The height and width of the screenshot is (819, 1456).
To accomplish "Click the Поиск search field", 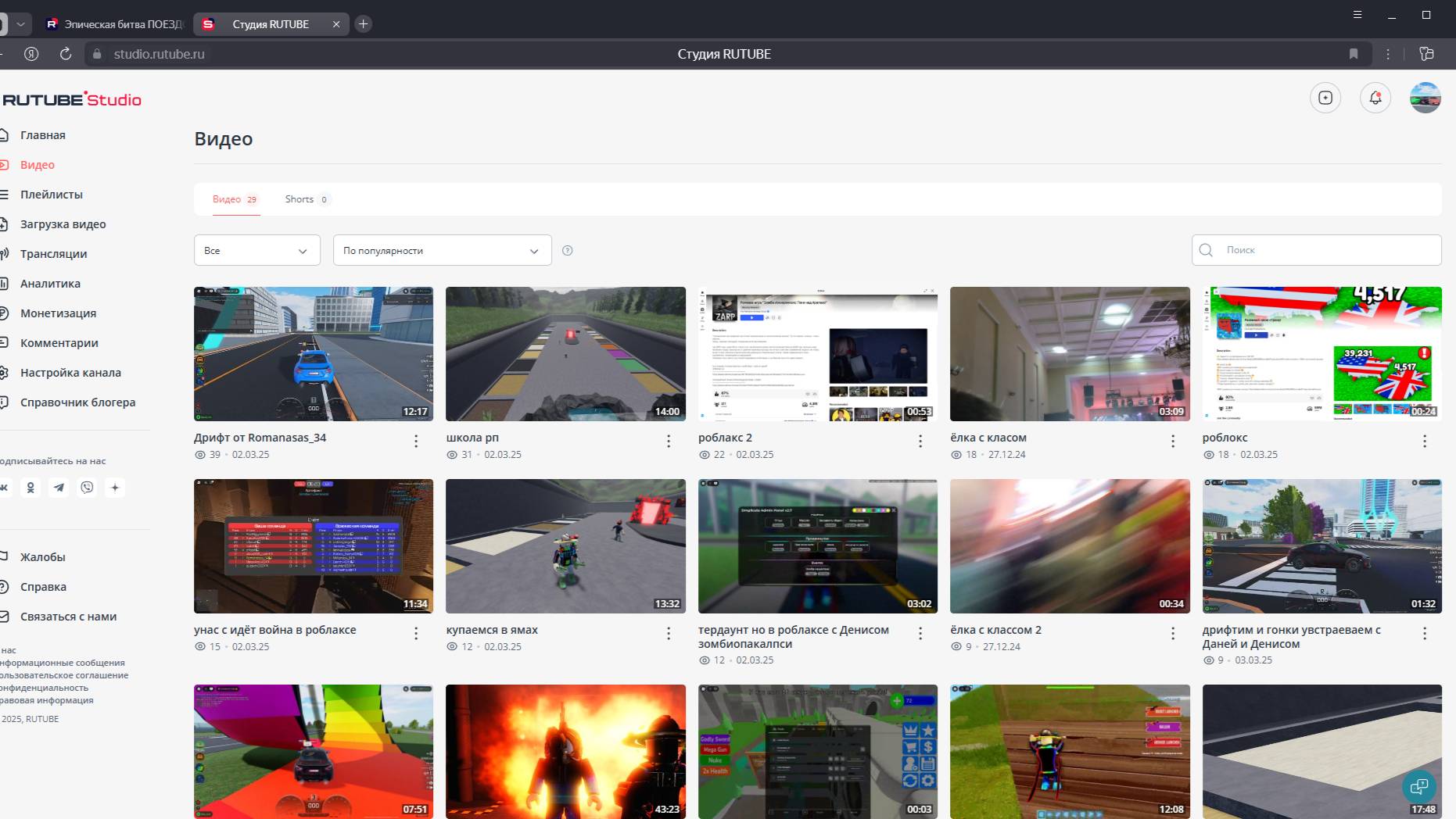I will (1316, 250).
